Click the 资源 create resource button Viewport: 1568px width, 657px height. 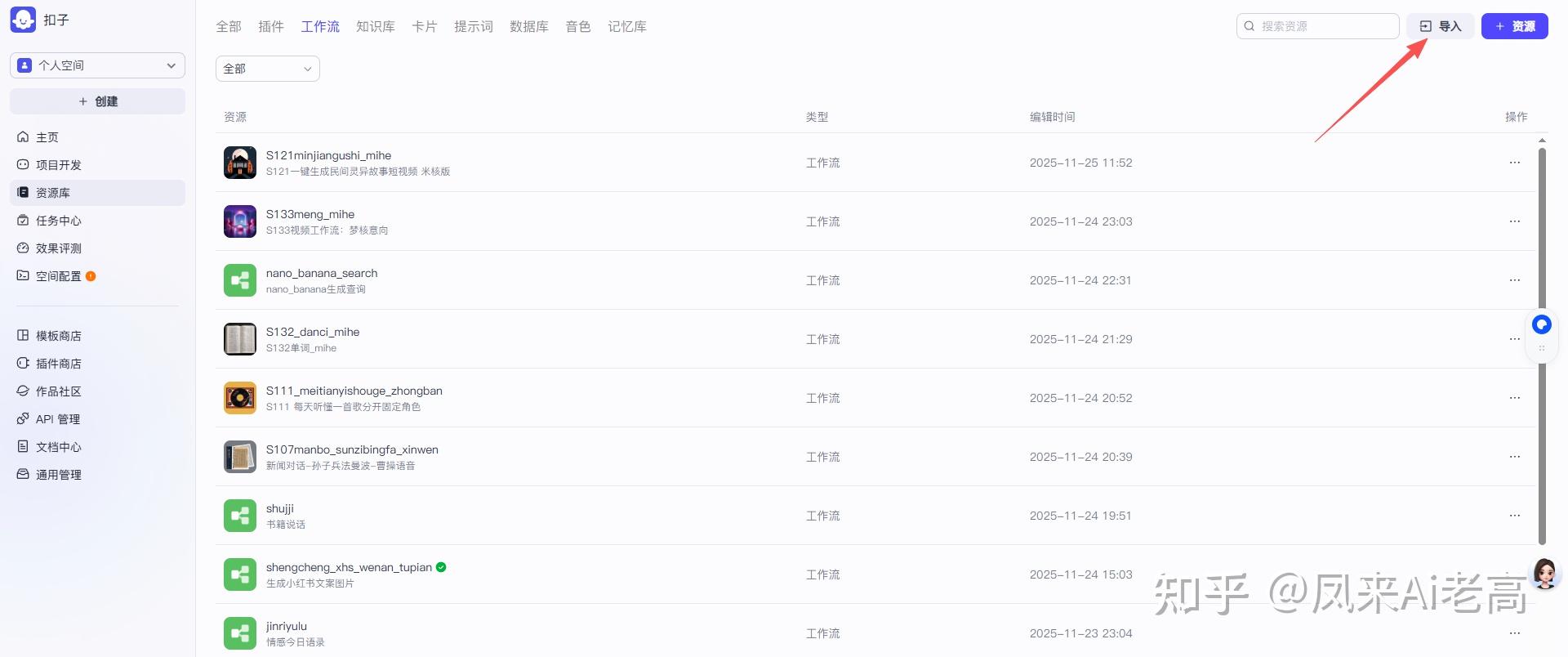1514,26
